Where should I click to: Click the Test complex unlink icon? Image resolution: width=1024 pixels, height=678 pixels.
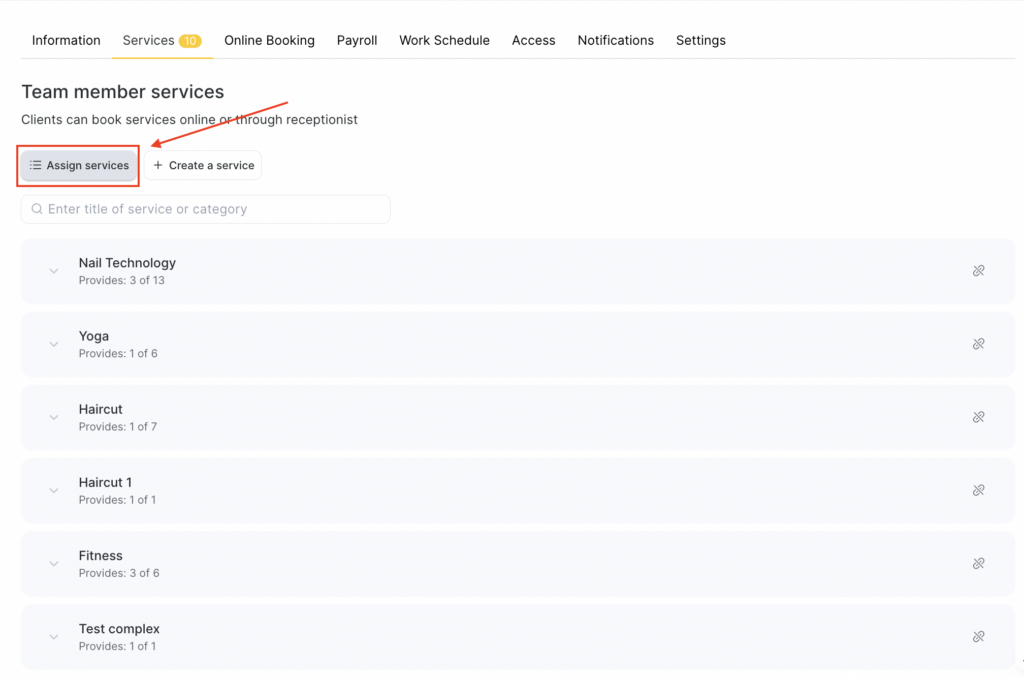tap(978, 636)
